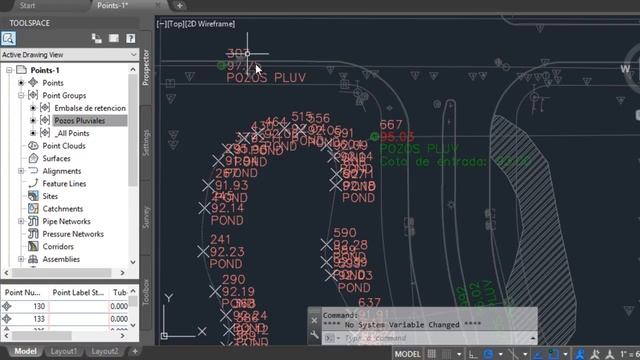The width and height of the screenshot is (640, 360).
Task: Click the Catchments icon
Action: click(33, 209)
